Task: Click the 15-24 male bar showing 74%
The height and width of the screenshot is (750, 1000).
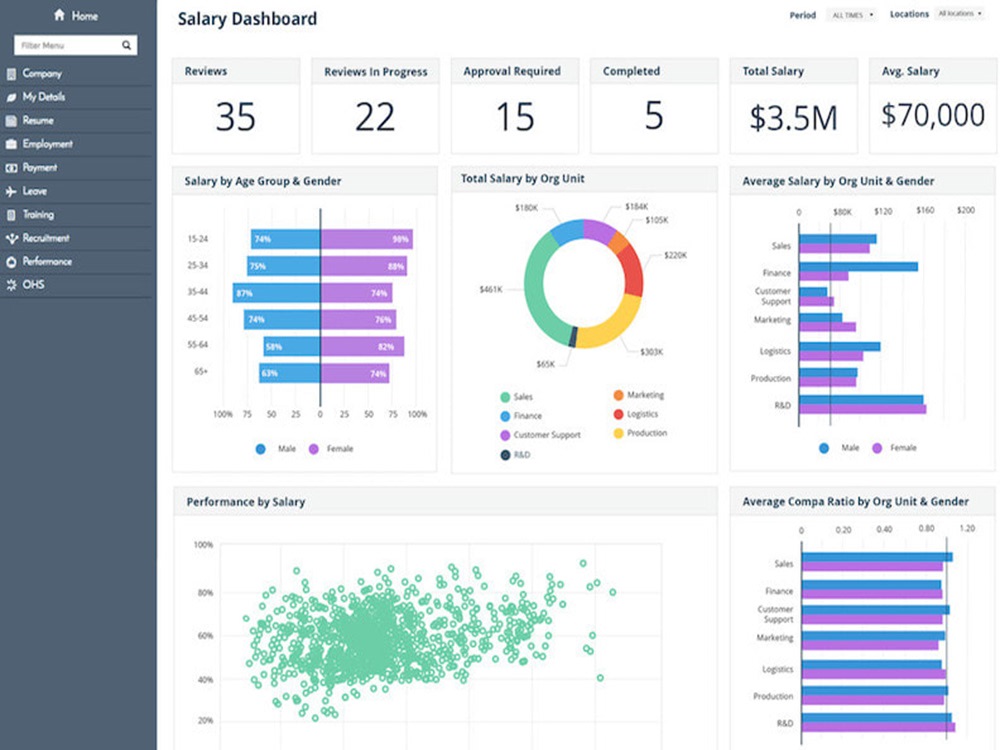Action: coord(286,239)
